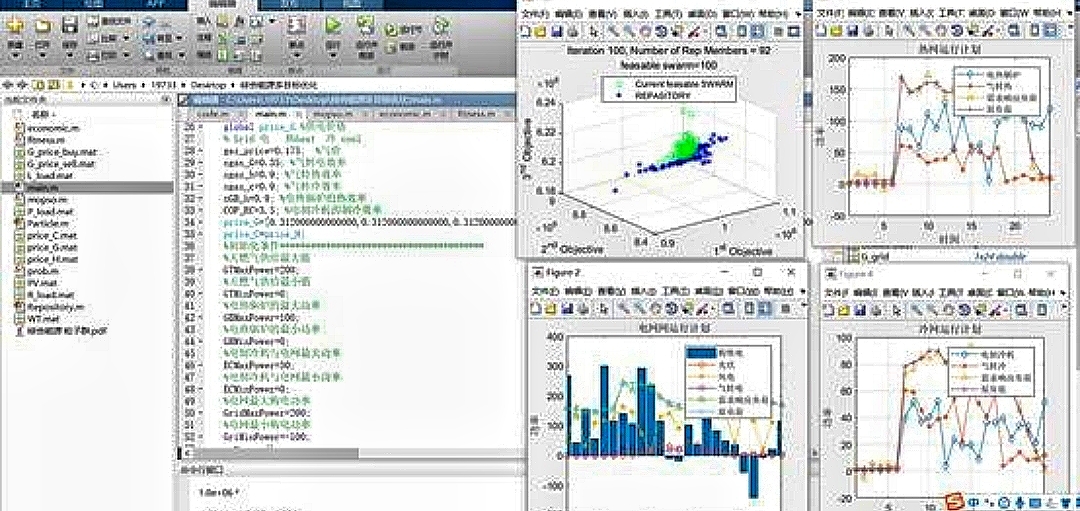This screenshot has height=511, width=1080.
Task: Select Zoom Out tool in Pareto figure toolbar
Action: pyautogui.click(x=630, y=31)
